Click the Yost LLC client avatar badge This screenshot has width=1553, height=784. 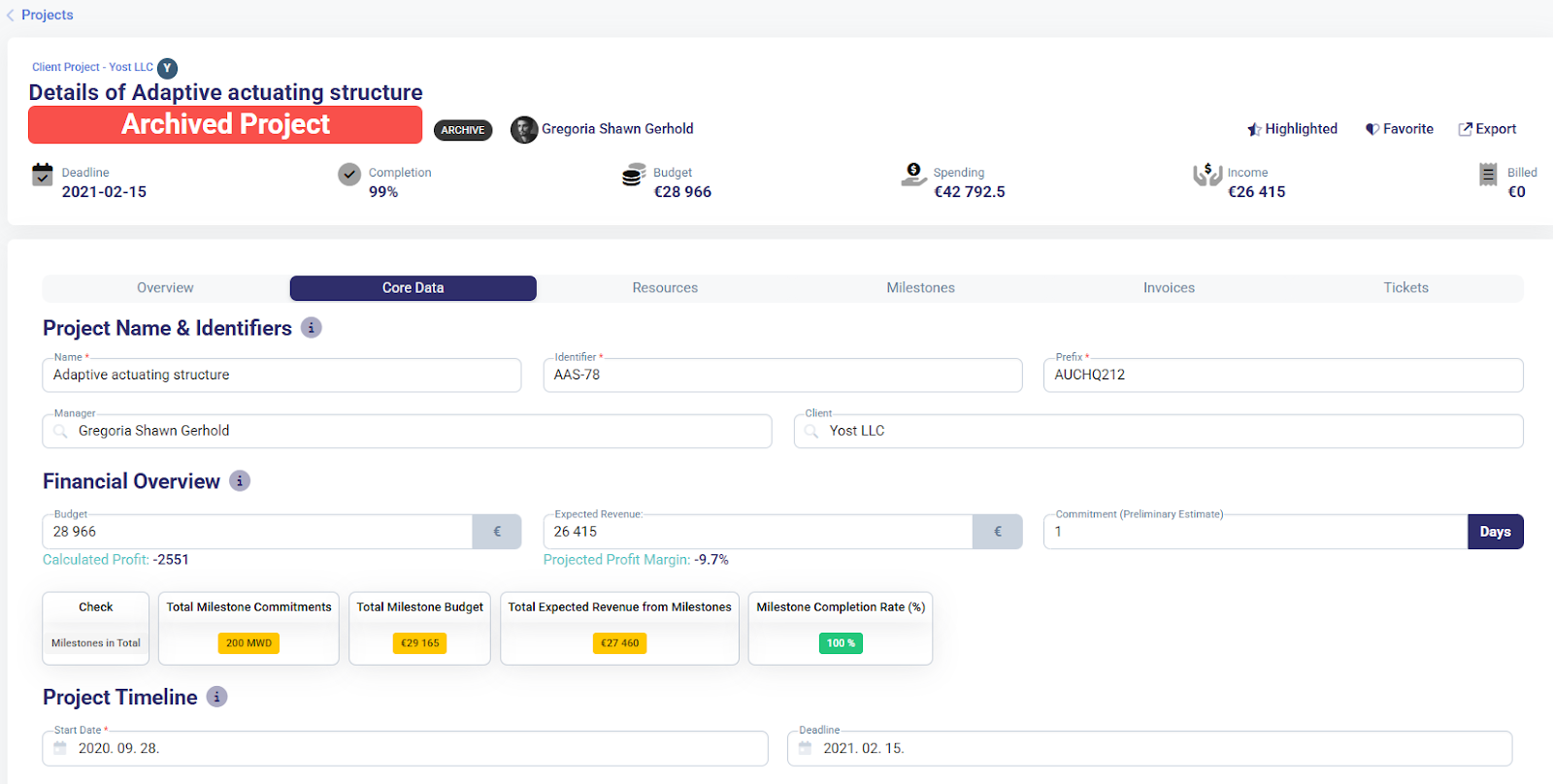point(167,68)
